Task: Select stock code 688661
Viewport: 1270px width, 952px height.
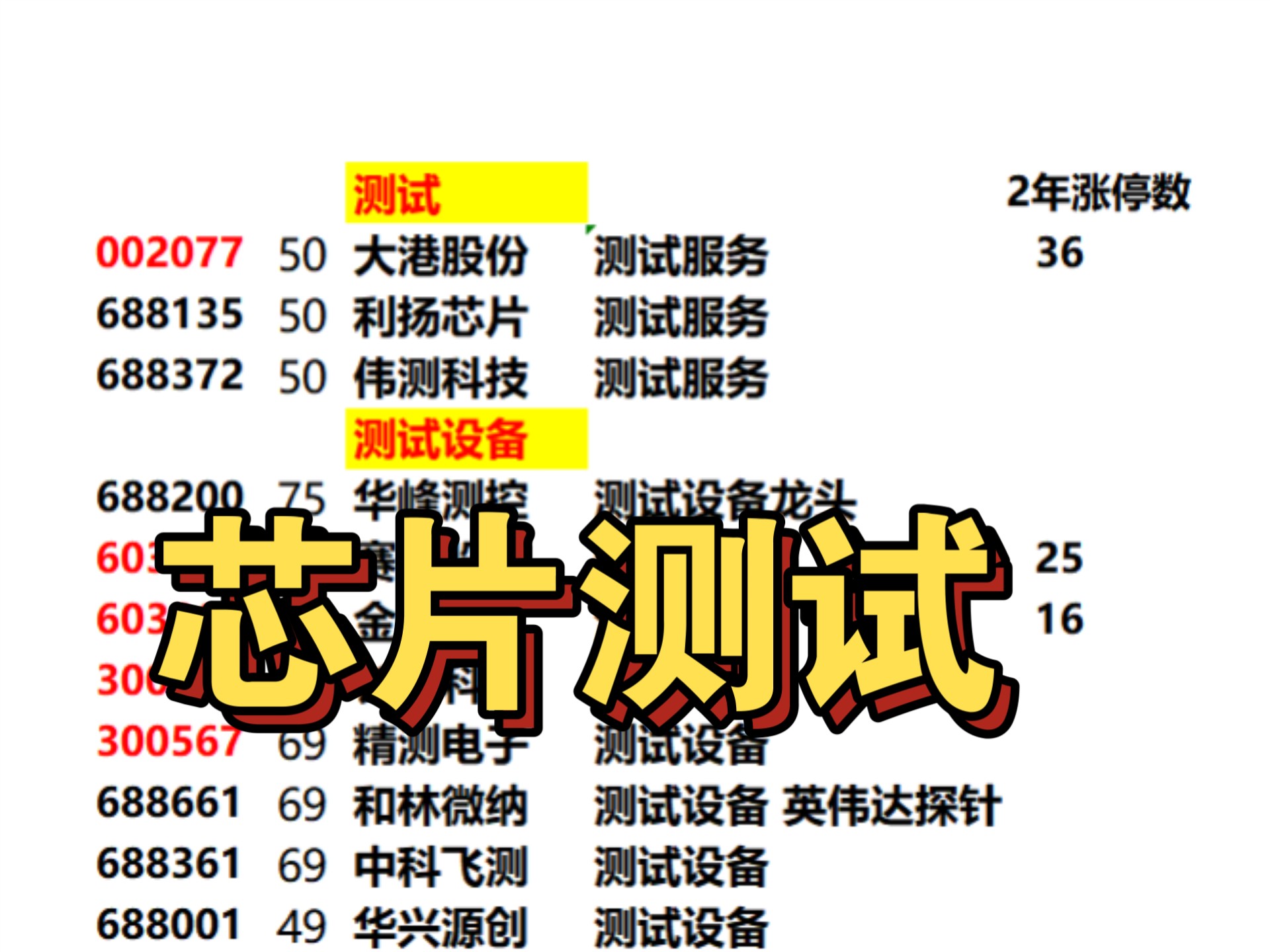Action: coord(168,803)
